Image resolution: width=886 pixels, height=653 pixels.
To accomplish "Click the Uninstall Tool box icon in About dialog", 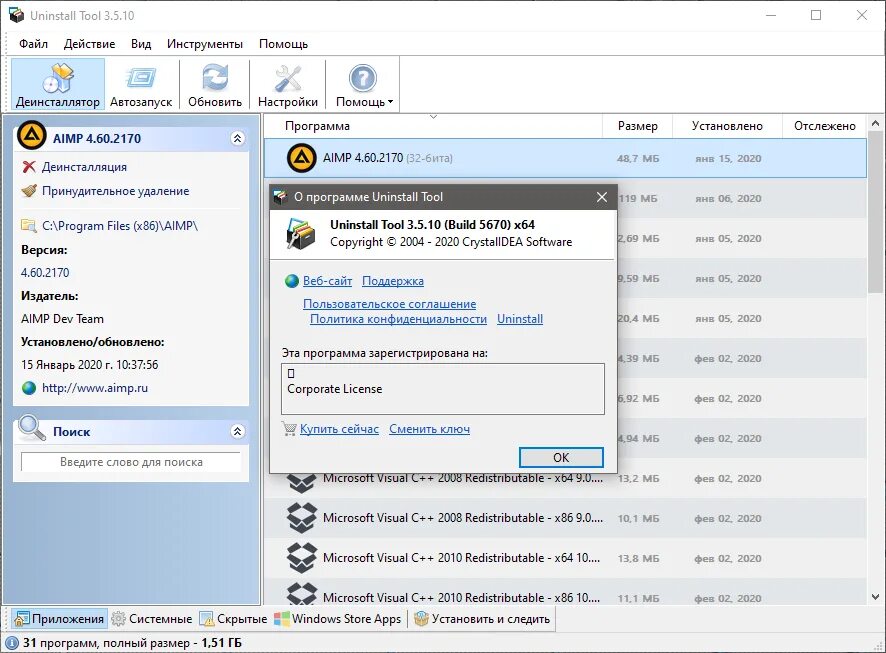I will point(300,233).
